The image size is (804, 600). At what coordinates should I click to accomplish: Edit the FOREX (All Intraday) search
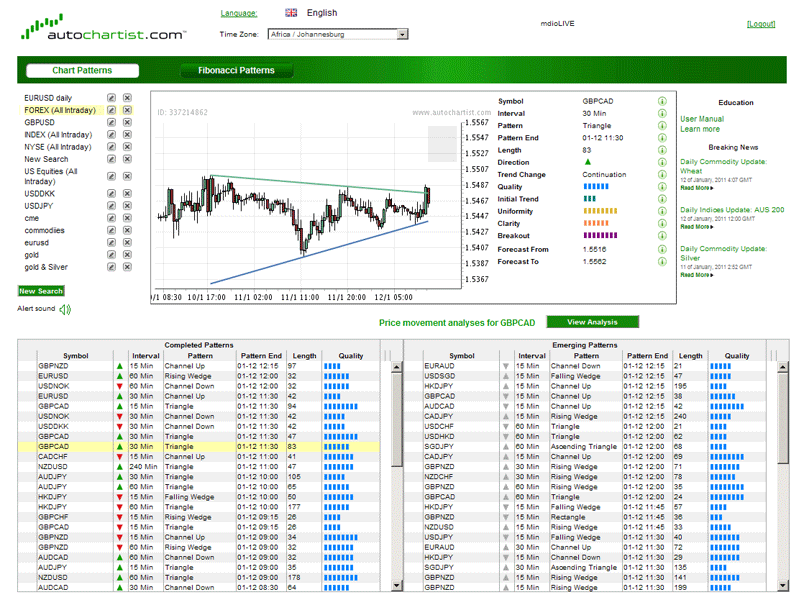[x=111, y=110]
